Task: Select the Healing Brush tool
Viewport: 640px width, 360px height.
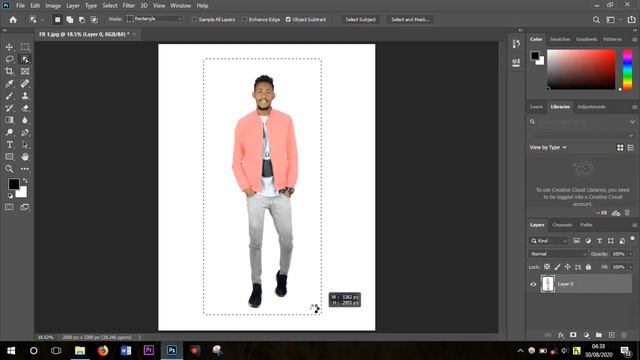Action: coord(25,84)
